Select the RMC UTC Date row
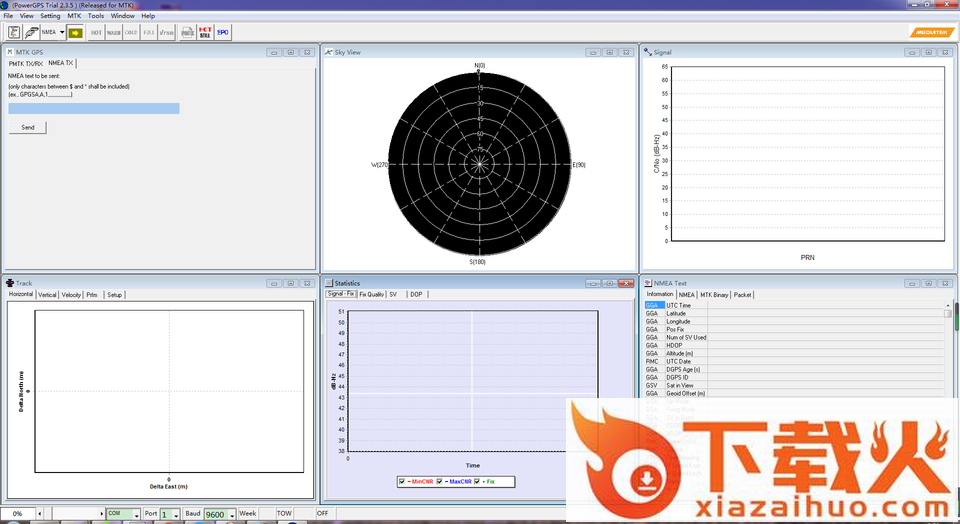The height and width of the screenshot is (524, 960). [x=794, y=361]
